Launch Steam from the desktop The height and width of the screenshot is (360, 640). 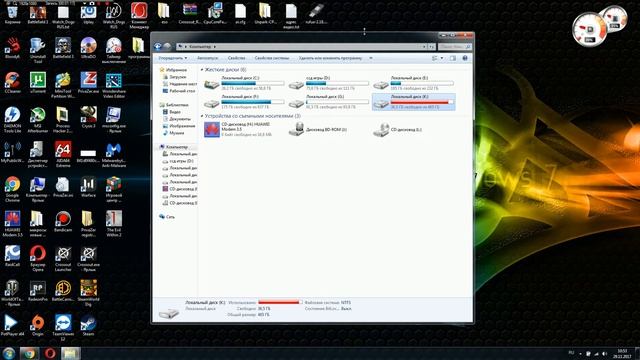click(88, 325)
